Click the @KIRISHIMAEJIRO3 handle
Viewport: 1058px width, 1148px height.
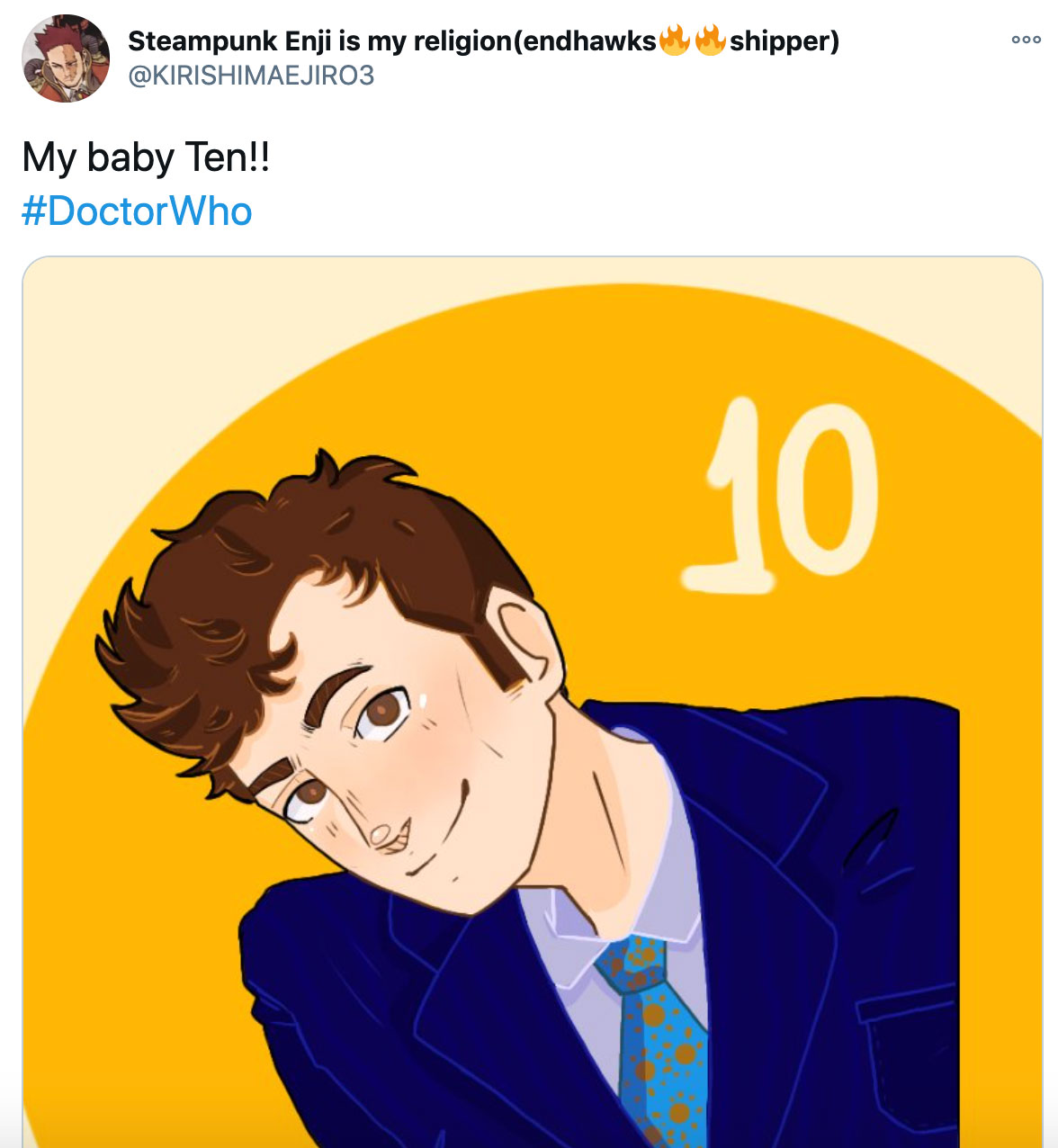pyautogui.click(x=251, y=75)
